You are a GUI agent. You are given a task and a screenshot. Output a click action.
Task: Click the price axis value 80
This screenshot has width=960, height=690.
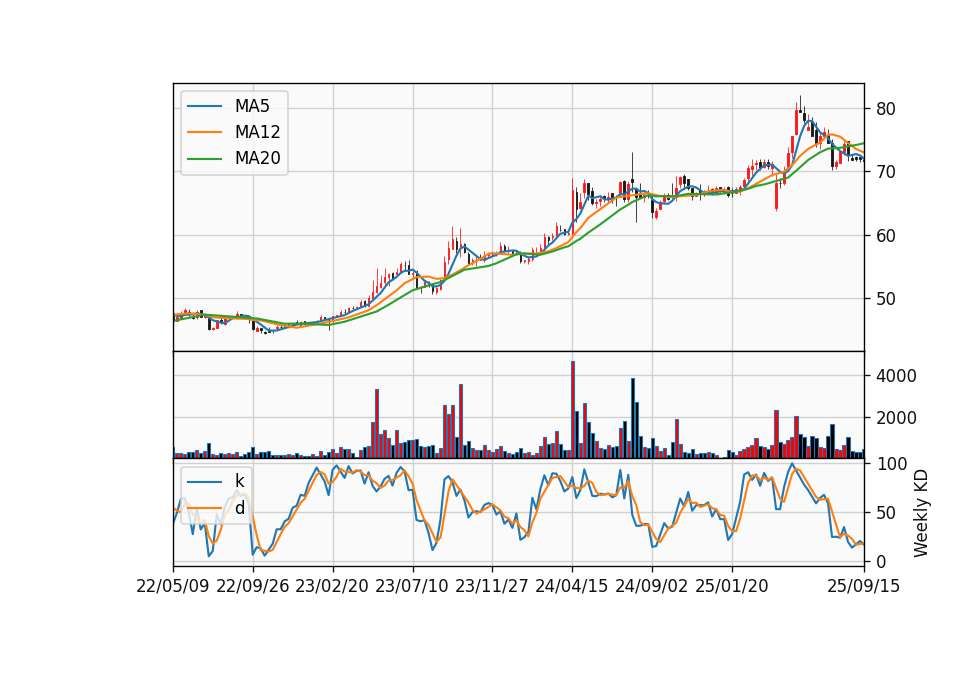(x=885, y=109)
